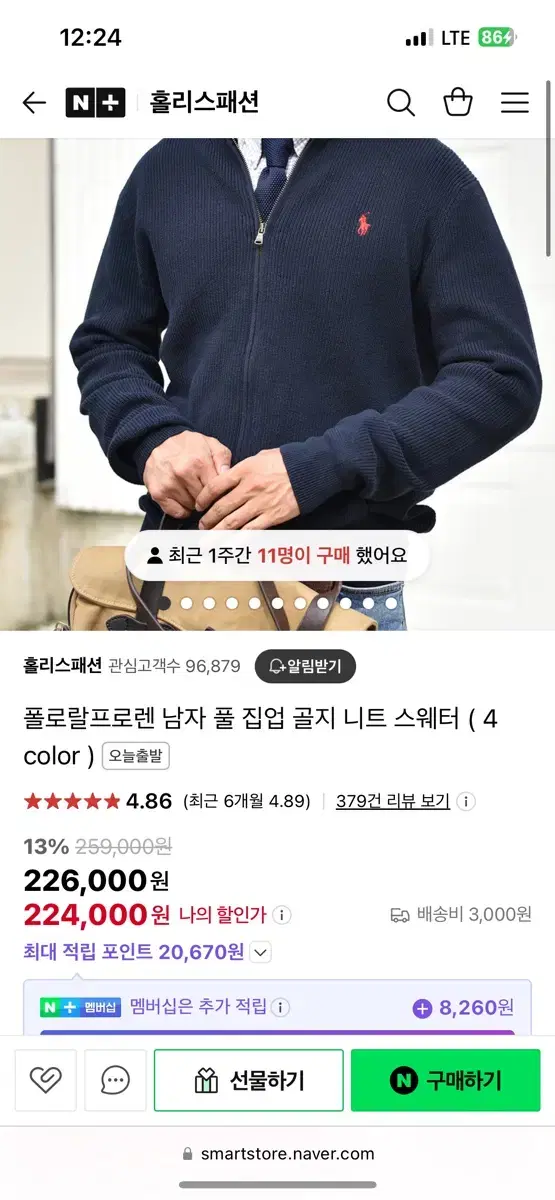Click info icon next to 나의 할인가
This screenshot has width=555, height=1200.
point(282,915)
